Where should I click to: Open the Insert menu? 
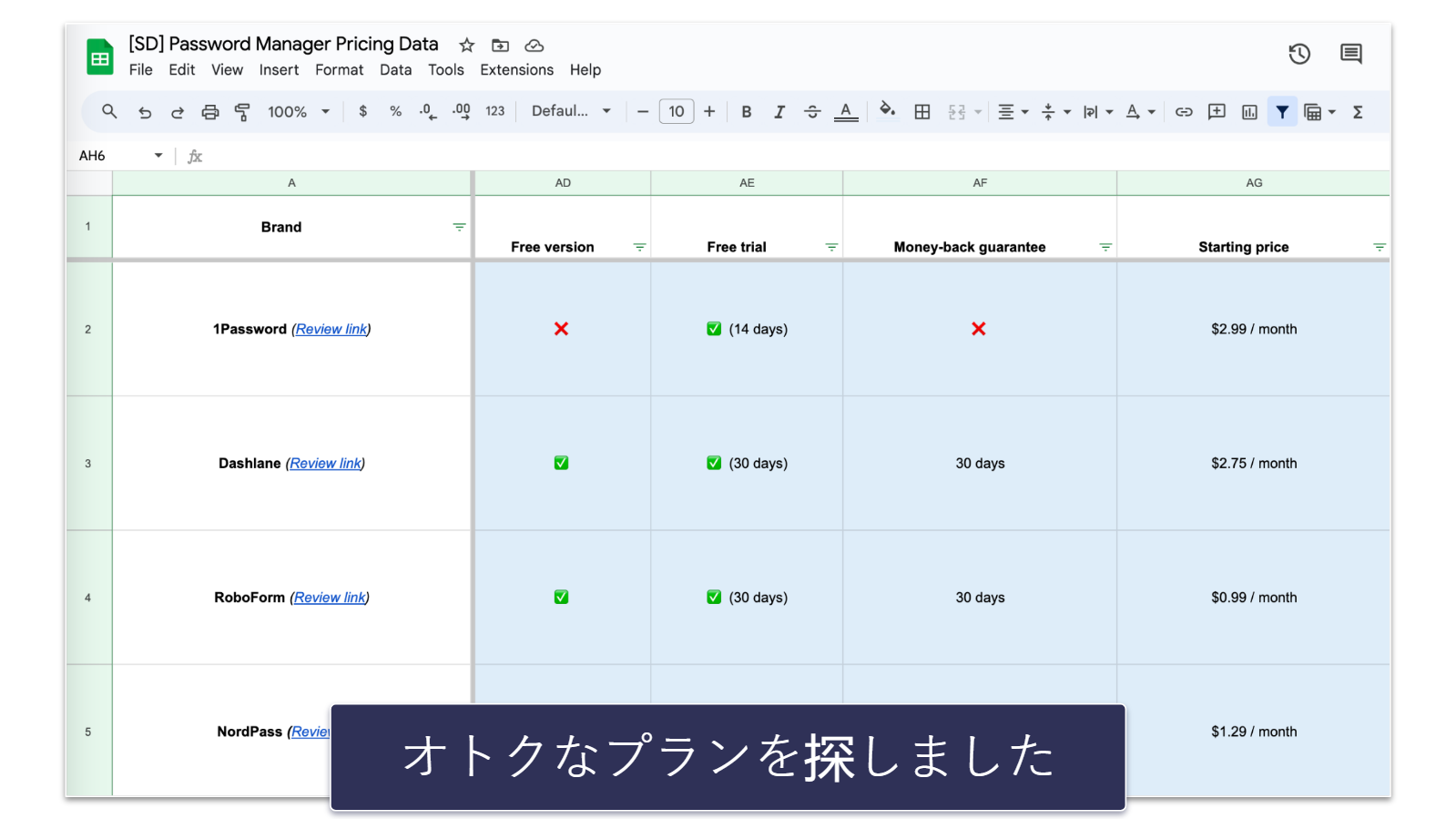[279, 69]
